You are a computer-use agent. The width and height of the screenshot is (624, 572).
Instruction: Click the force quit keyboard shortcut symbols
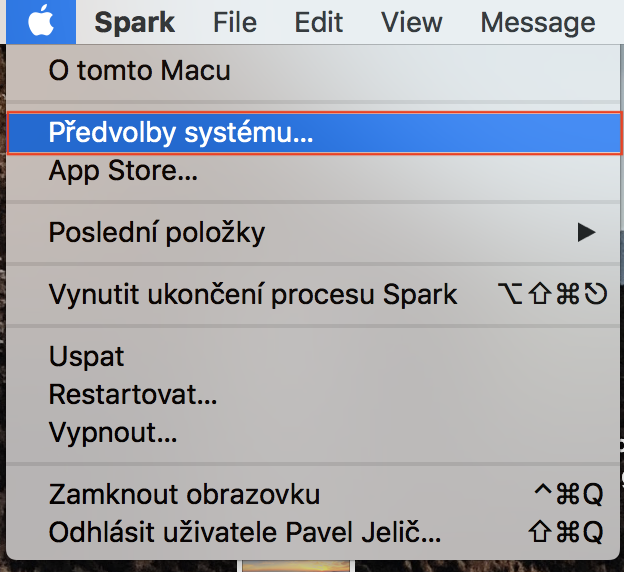click(x=552, y=295)
